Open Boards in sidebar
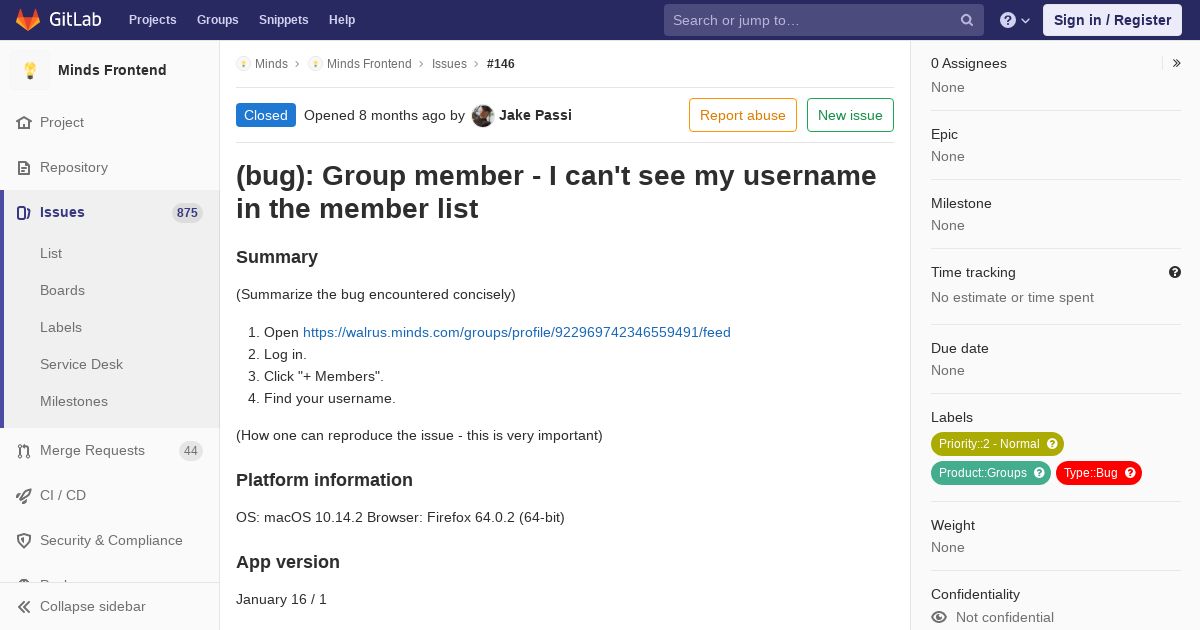The image size is (1200, 630). click(x=62, y=290)
